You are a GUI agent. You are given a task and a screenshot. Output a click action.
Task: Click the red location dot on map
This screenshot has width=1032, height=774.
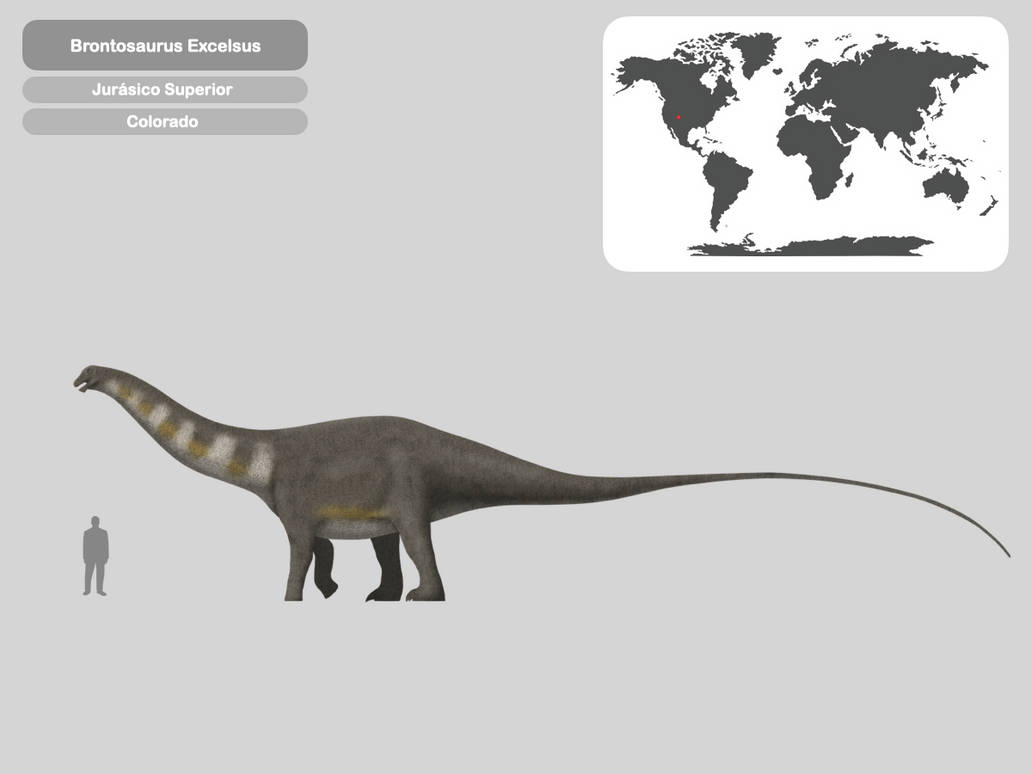coord(678,117)
